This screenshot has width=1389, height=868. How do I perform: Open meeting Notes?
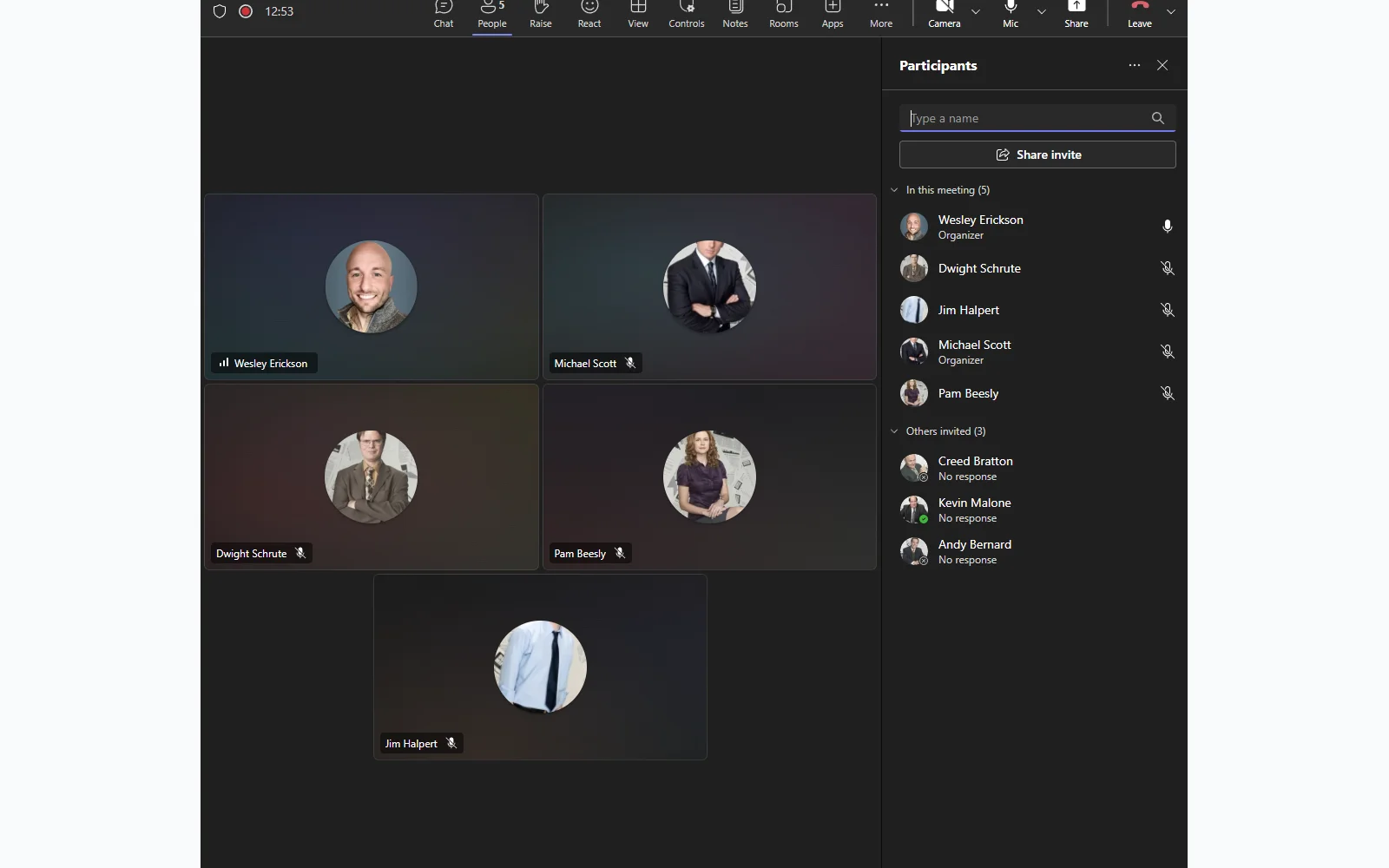click(735, 15)
